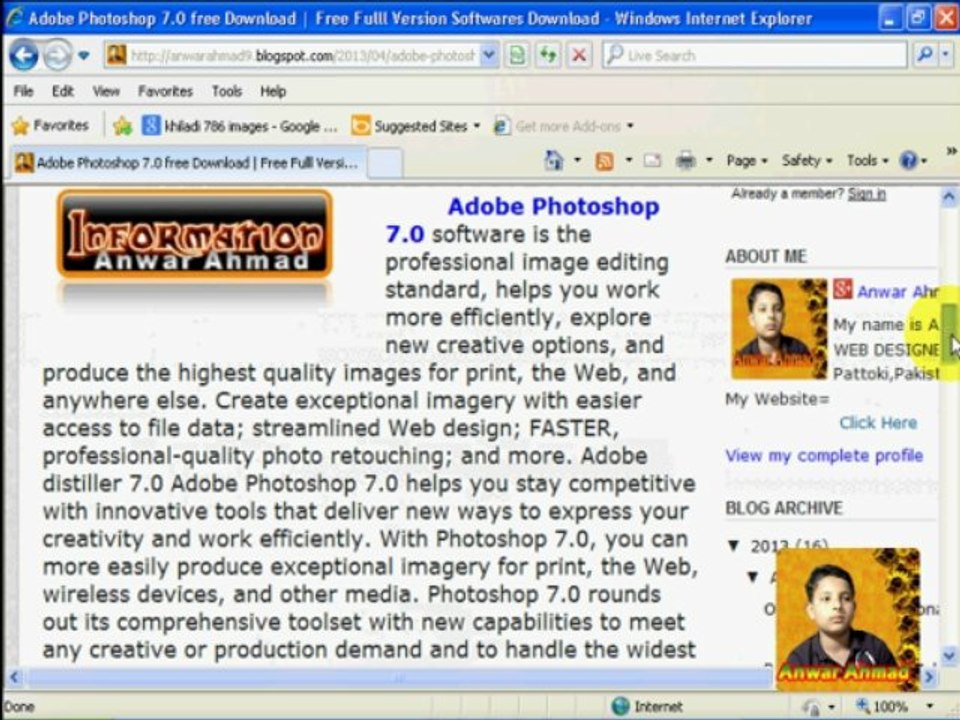Print the page with printer icon
Viewport: 960px width, 720px height.
coord(686,161)
